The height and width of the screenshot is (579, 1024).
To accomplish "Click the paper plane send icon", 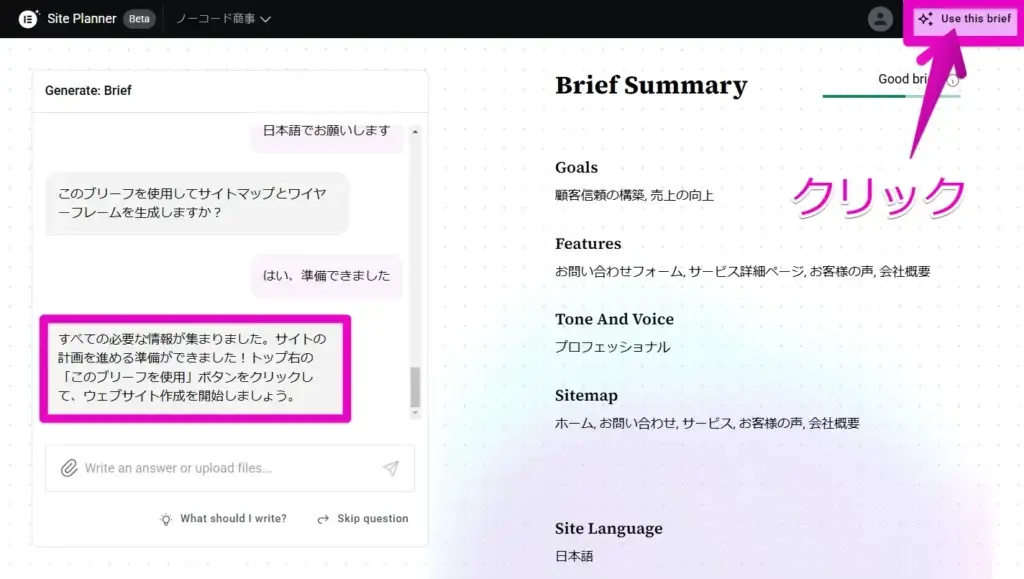I will coord(391,468).
